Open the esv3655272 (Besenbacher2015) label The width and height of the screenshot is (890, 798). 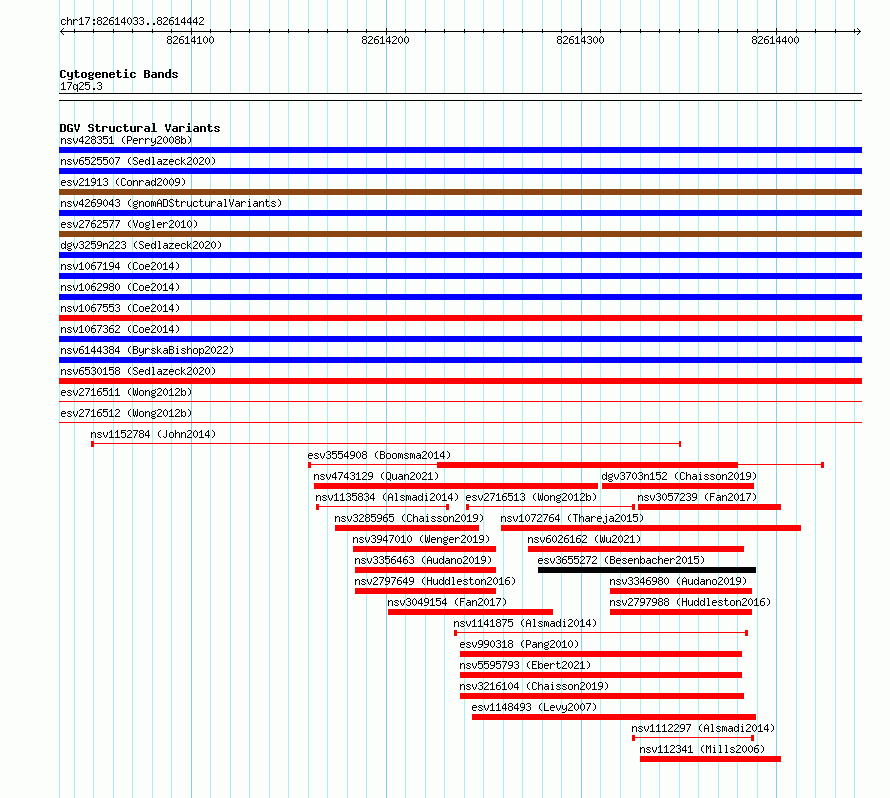coord(622,560)
